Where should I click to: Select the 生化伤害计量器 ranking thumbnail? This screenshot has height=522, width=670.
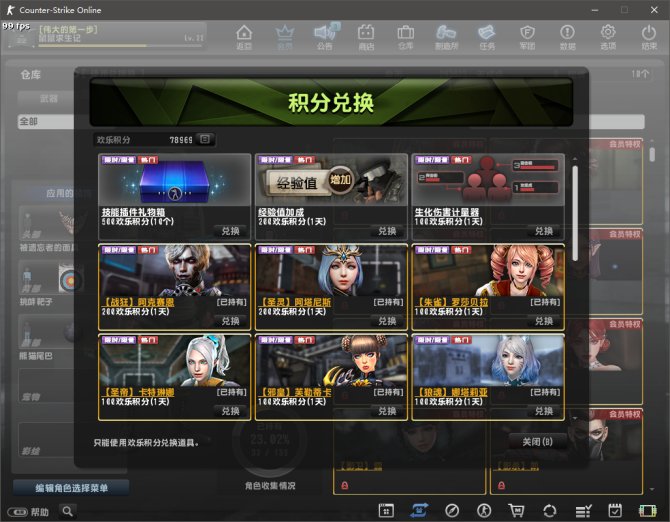(x=488, y=180)
